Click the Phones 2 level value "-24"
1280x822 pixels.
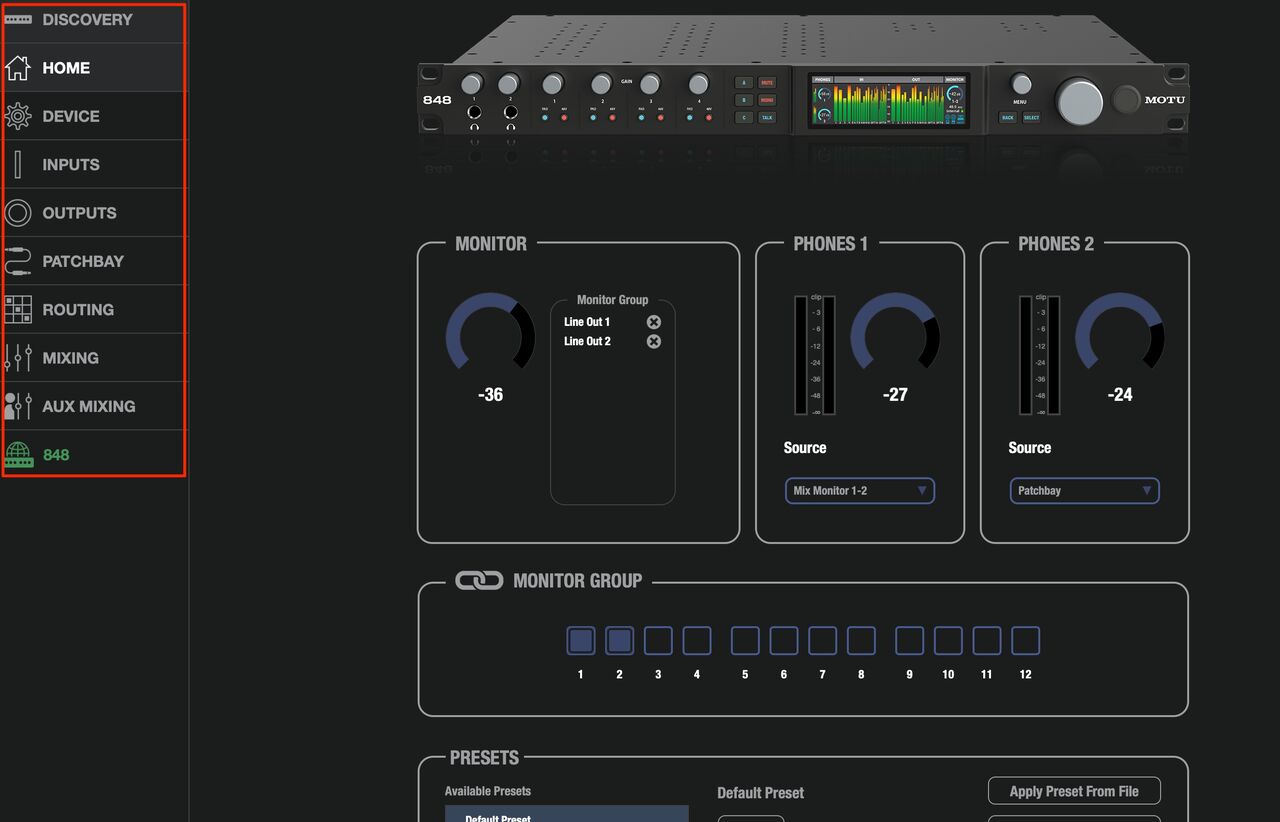coord(1120,395)
